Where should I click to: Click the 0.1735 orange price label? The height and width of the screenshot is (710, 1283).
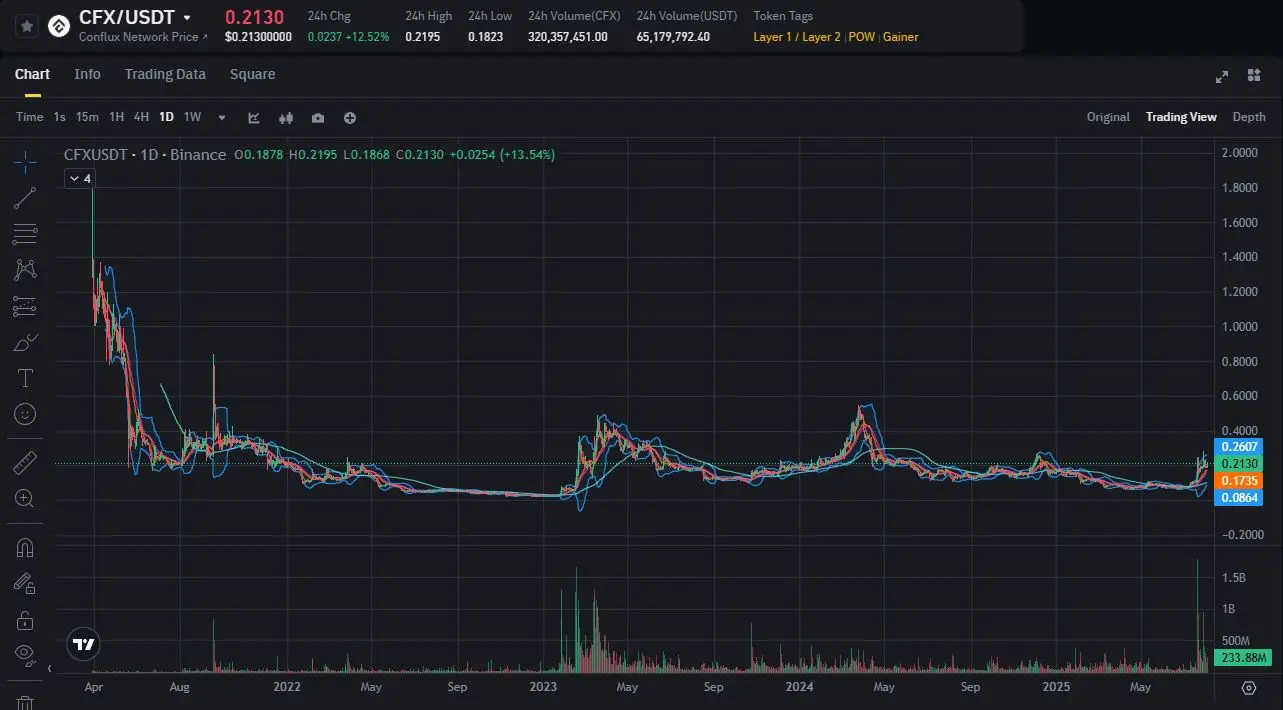pyautogui.click(x=1239, y=481)
